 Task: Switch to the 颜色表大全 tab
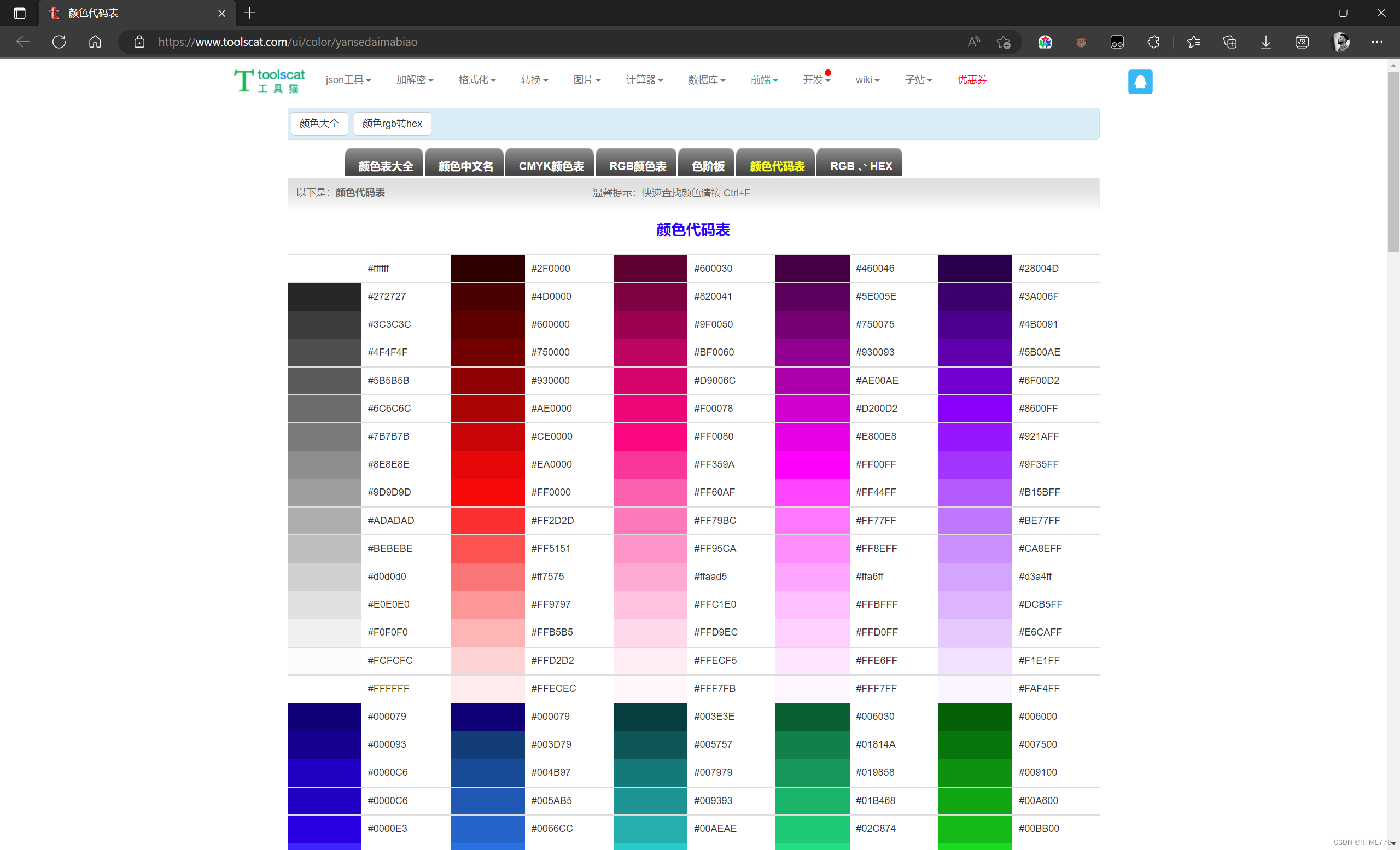coord(384,163)
